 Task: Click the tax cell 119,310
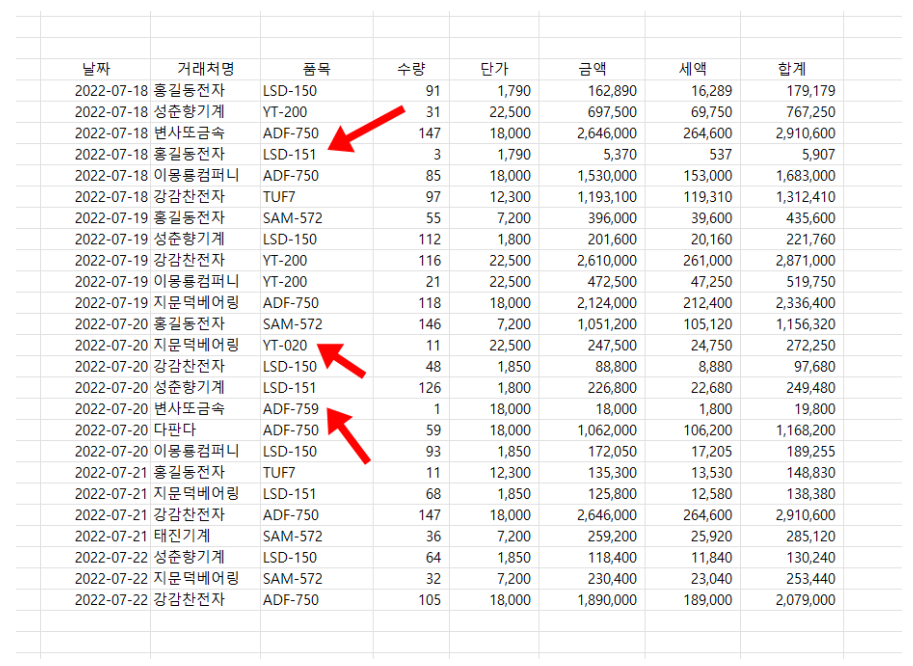pyautogui.click(x=692, y=197)
